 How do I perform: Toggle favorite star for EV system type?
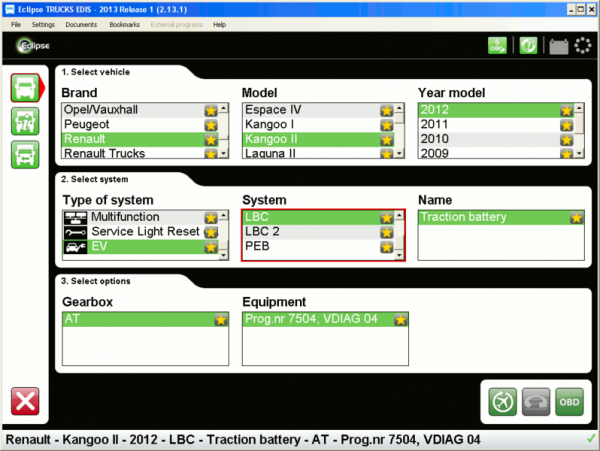pyautogui.click(x=211, y=247)
